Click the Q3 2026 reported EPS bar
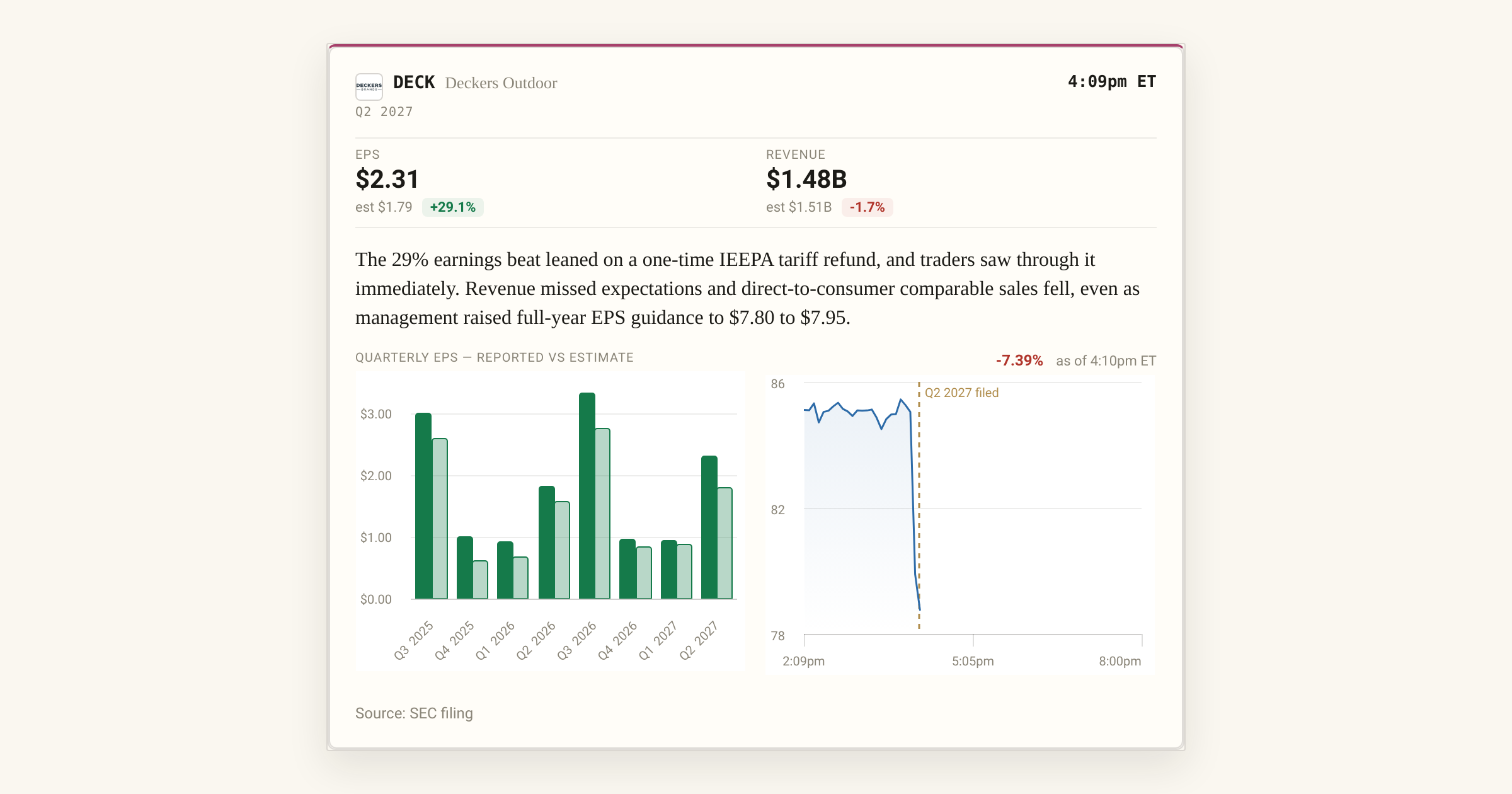This screenshot has width=1512, height=794. pyautogui.click(x=587, y=496)
